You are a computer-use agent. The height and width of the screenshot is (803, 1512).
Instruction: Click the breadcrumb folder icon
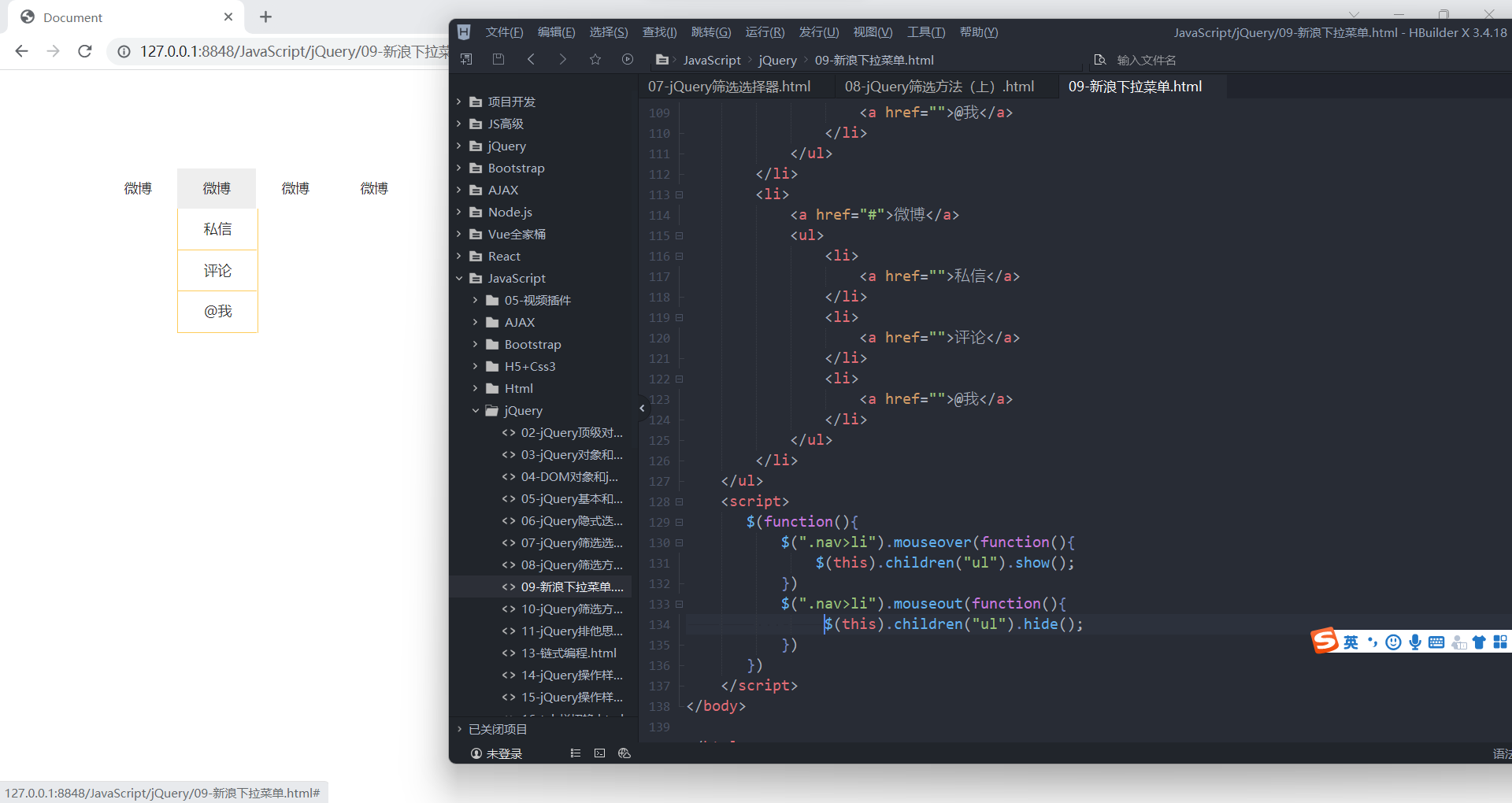click(662, 60)
